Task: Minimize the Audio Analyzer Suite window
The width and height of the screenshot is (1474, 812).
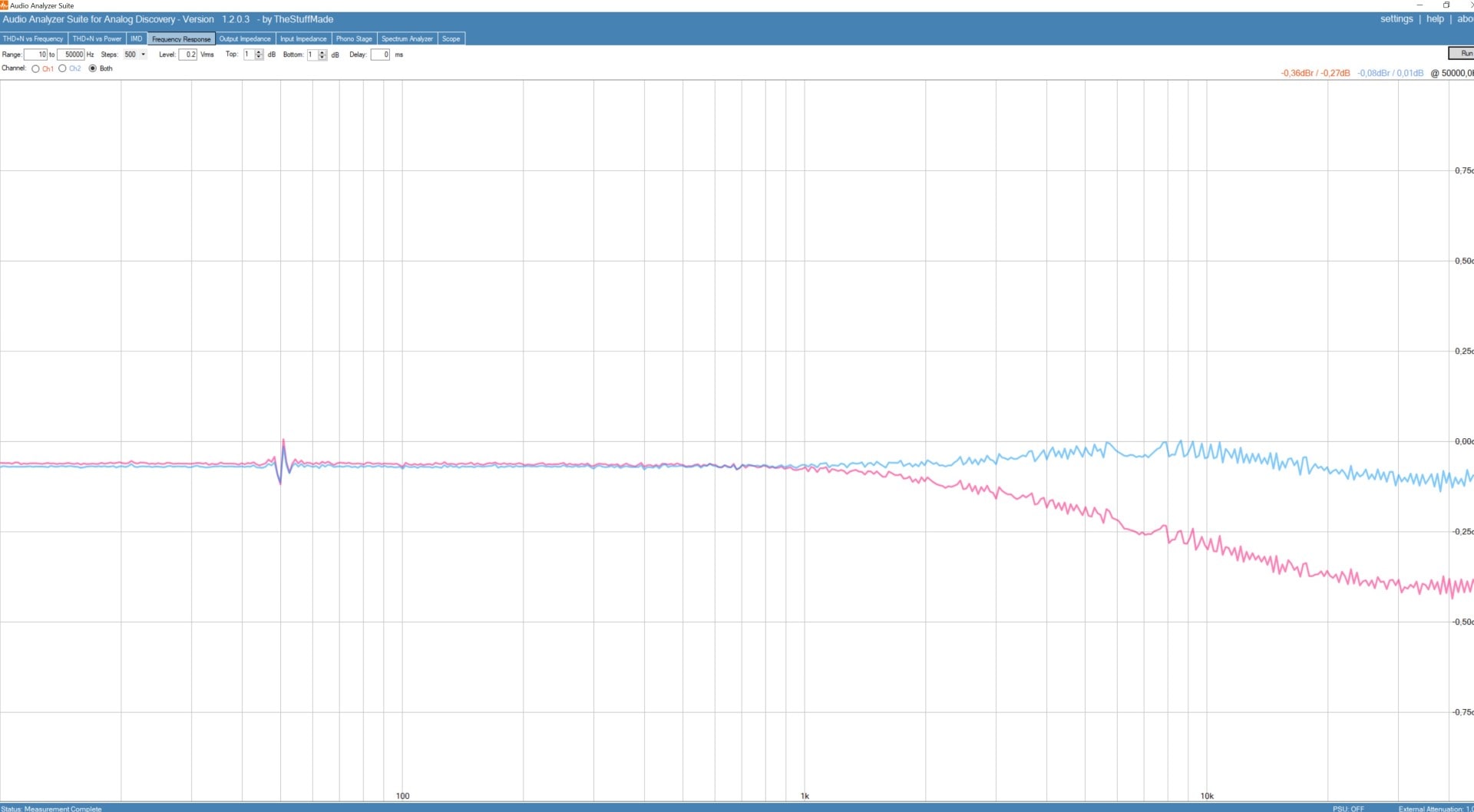Action: [1419, 5]
